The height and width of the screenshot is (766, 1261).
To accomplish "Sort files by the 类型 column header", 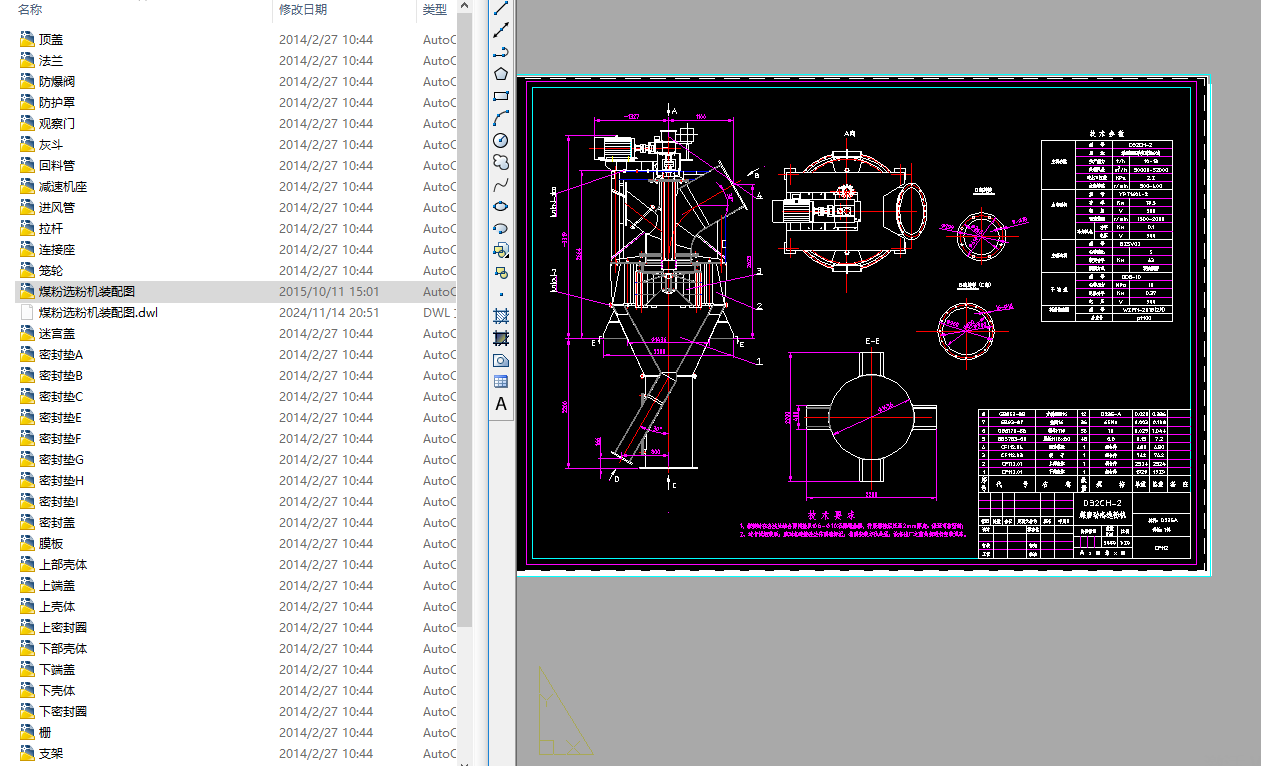I will pyautogui.click(x=436, y=9).
